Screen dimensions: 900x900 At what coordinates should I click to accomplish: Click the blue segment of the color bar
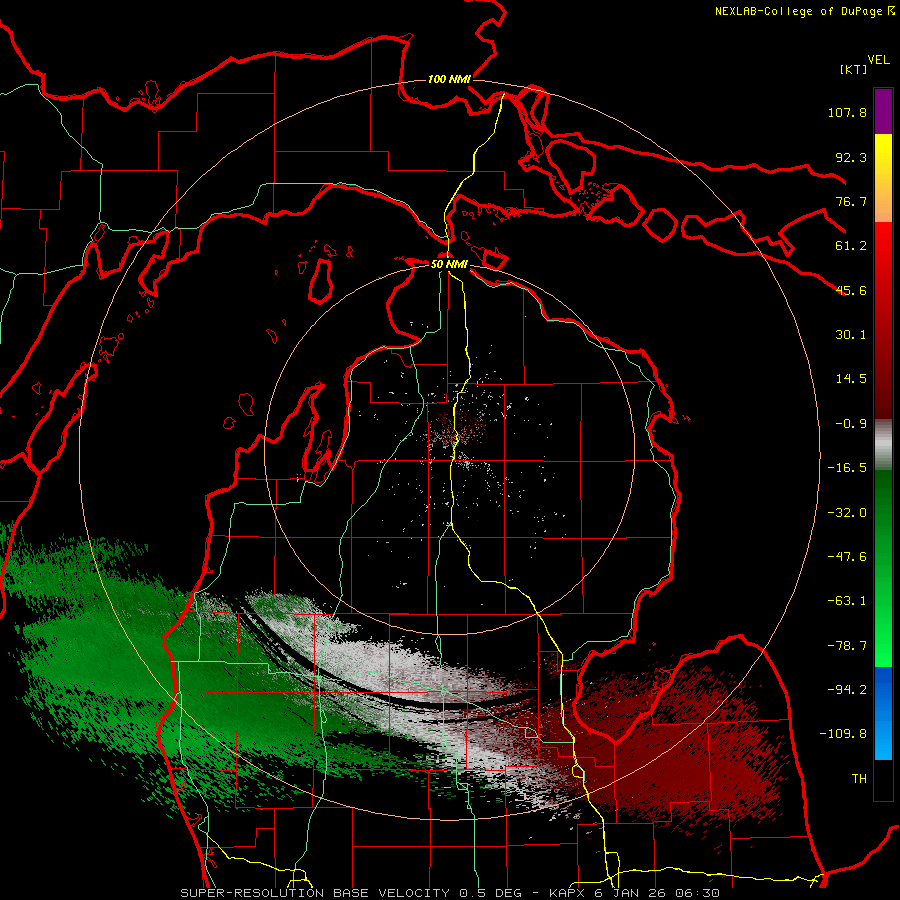tap(883, 713)
